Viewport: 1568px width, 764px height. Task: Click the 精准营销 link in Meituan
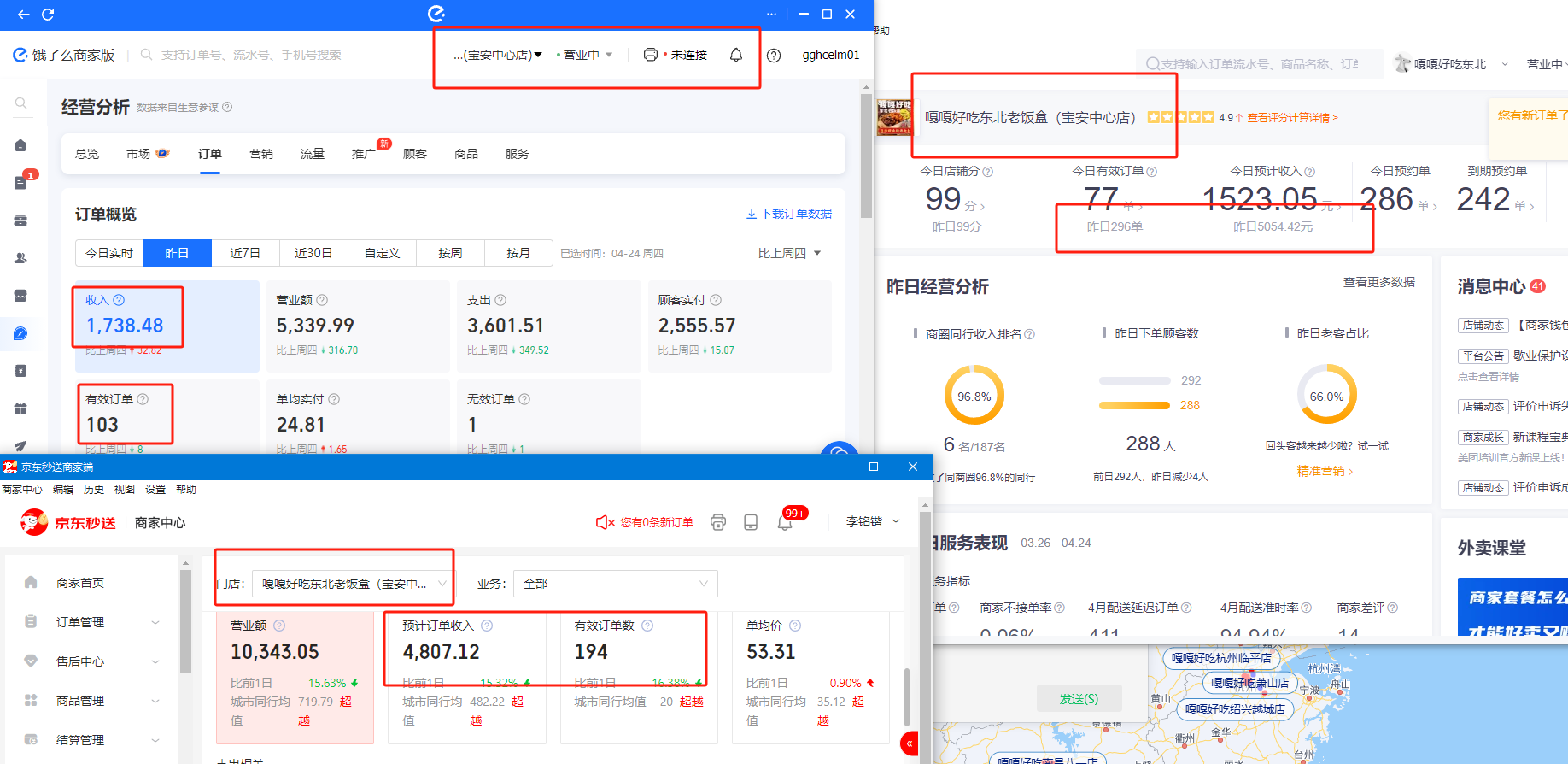pos(1325,471)
